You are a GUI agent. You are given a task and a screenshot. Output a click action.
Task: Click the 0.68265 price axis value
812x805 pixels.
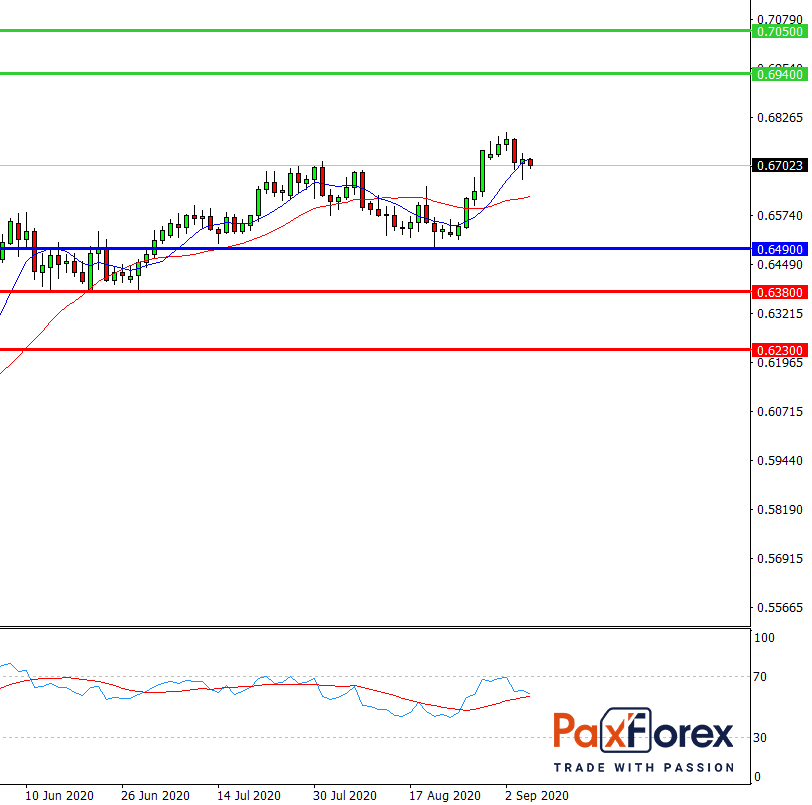[780, 118]
